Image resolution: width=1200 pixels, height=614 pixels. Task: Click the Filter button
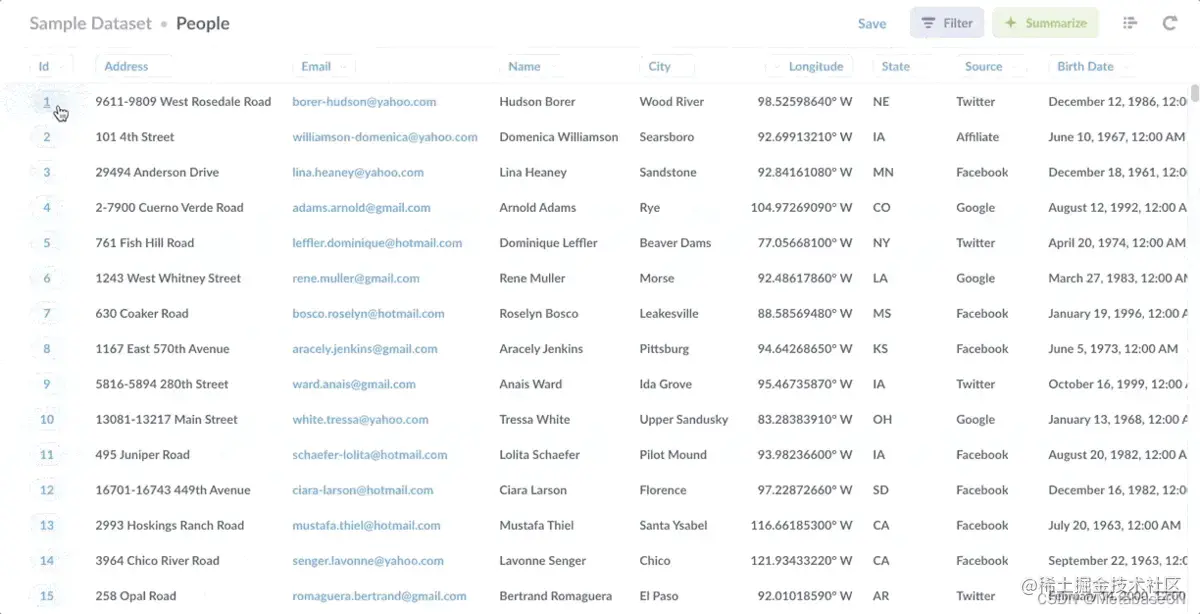[947, 23]
